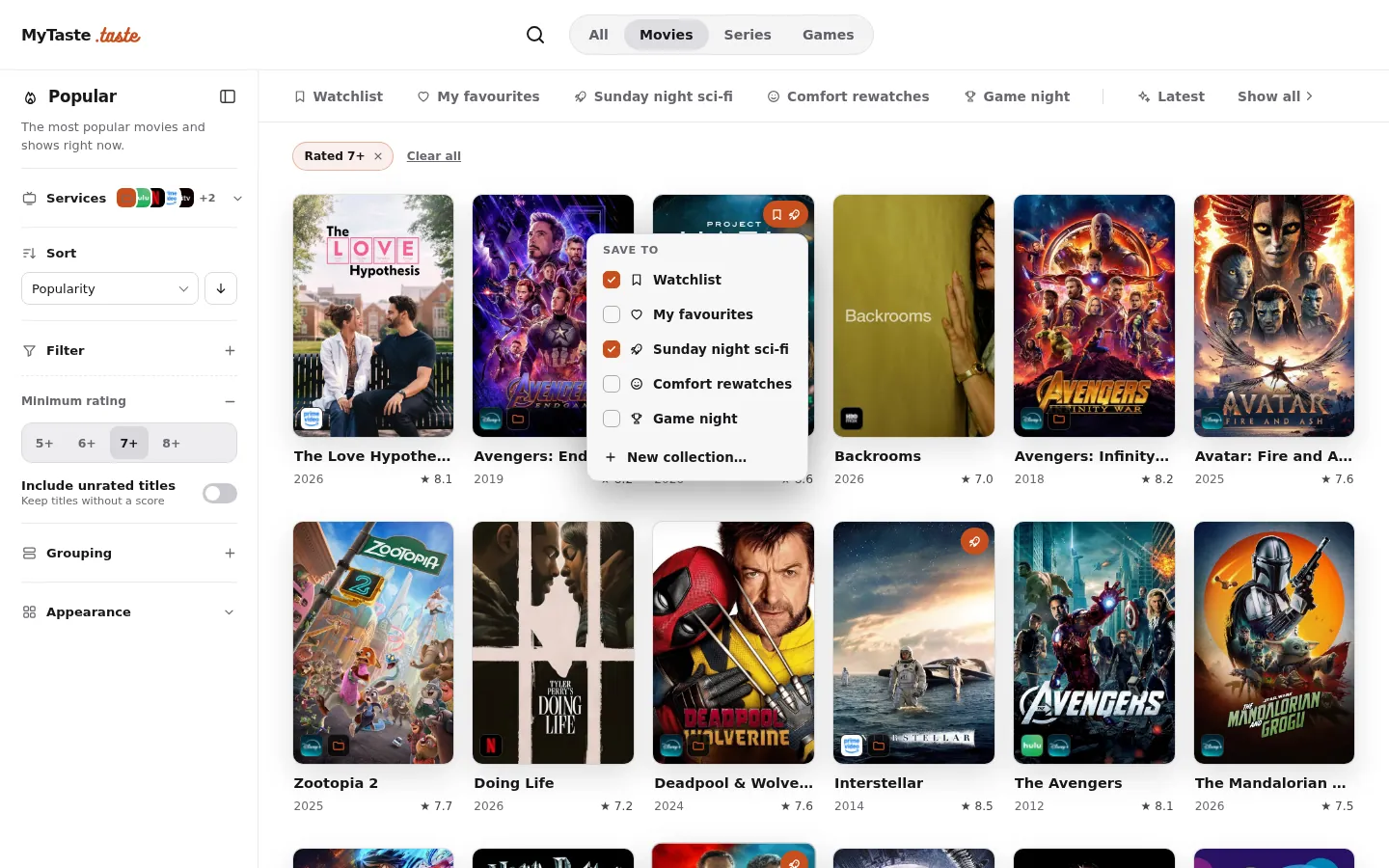1389x868 pixels.
Task: Expand the Filter section
Action: click(x=230, y=351)
